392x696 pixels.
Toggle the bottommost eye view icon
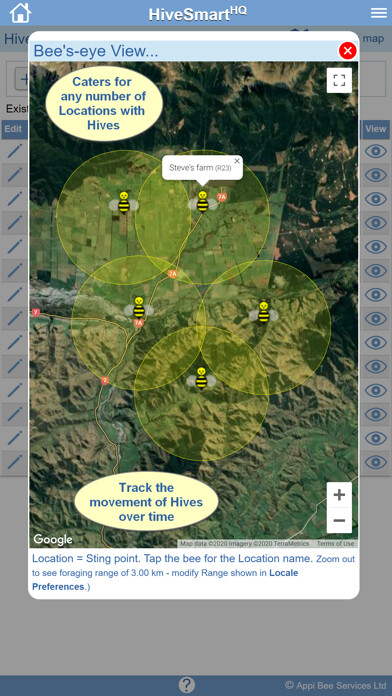(x=376, y=462)
